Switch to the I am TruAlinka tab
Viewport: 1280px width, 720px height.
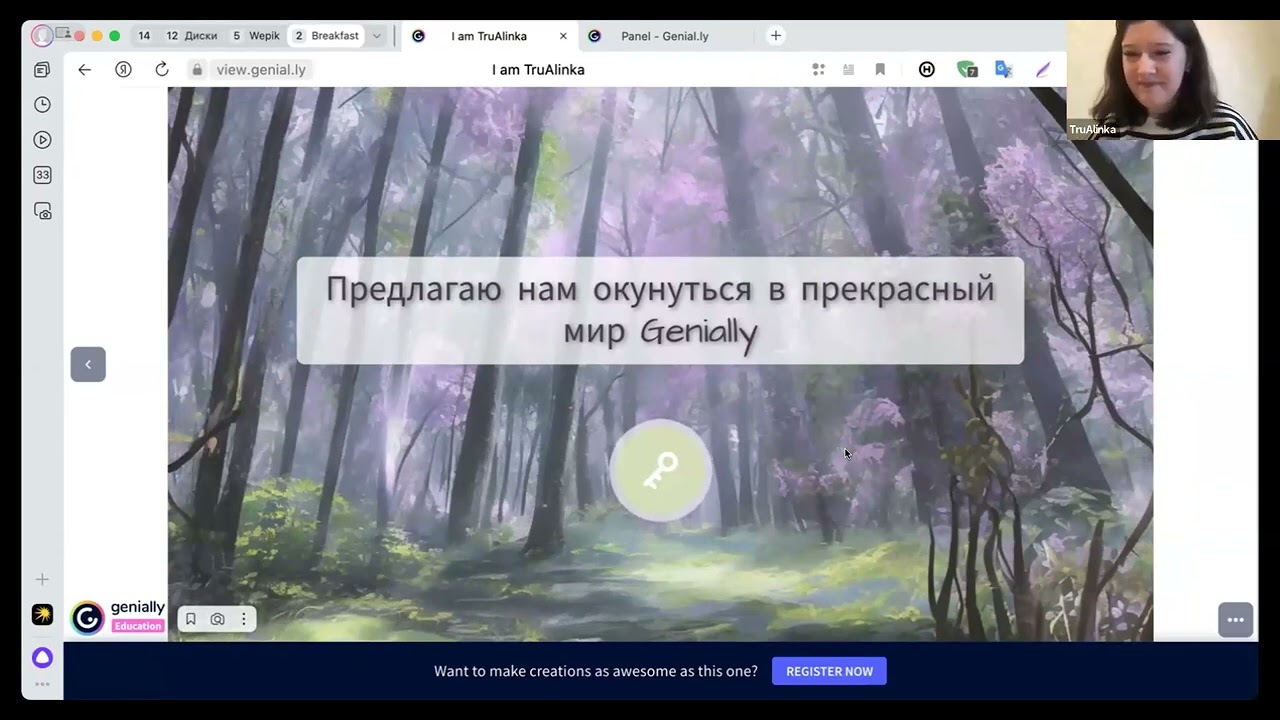click(489, 36)
